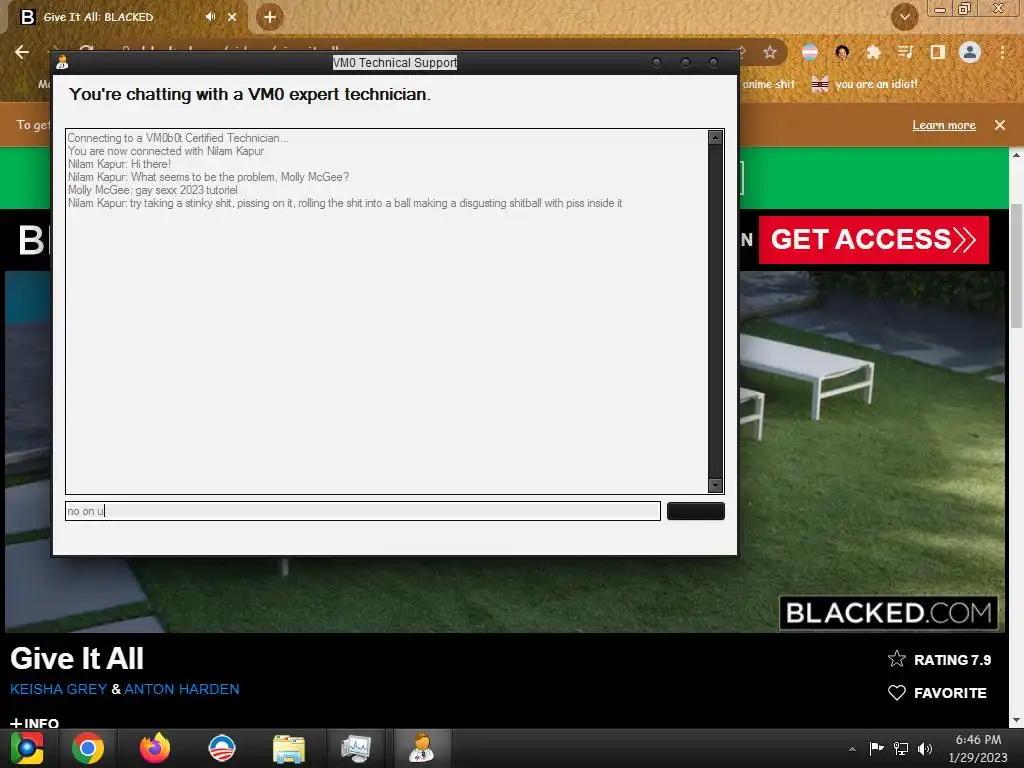Open the Start menu on taskbar
This screenshot has width=1024, height=768.
[x=26, y=748]
